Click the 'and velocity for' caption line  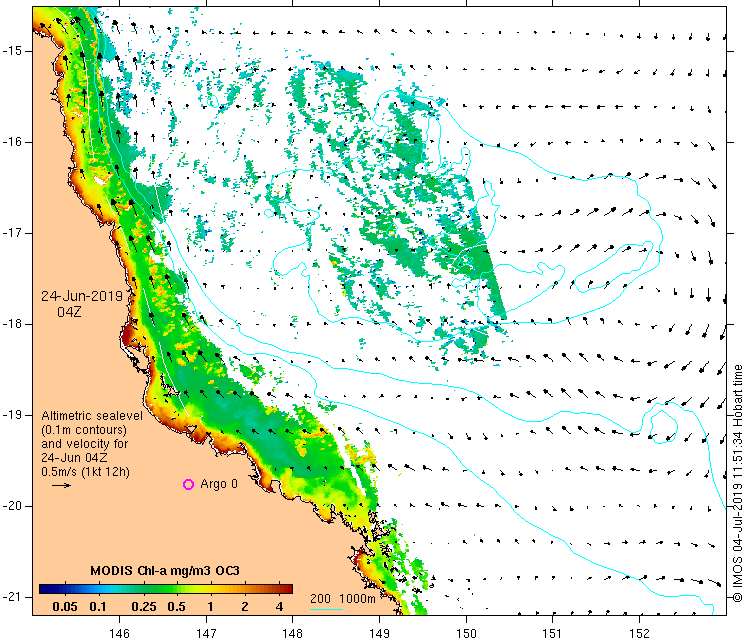pyautogui.click(x=85, y=443)
